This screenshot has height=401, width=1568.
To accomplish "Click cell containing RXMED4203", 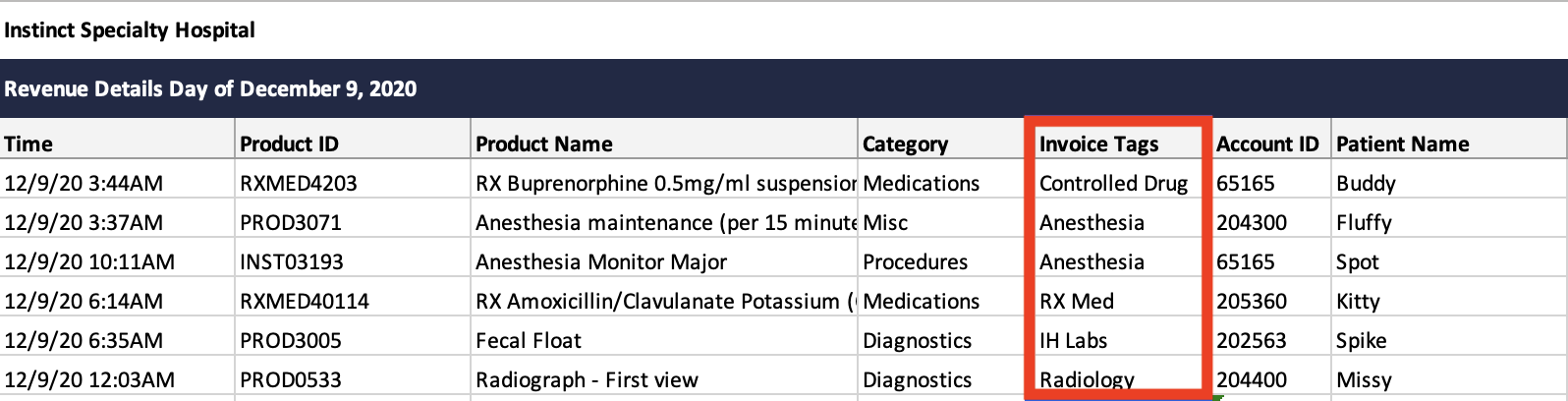I will point(353,183).
